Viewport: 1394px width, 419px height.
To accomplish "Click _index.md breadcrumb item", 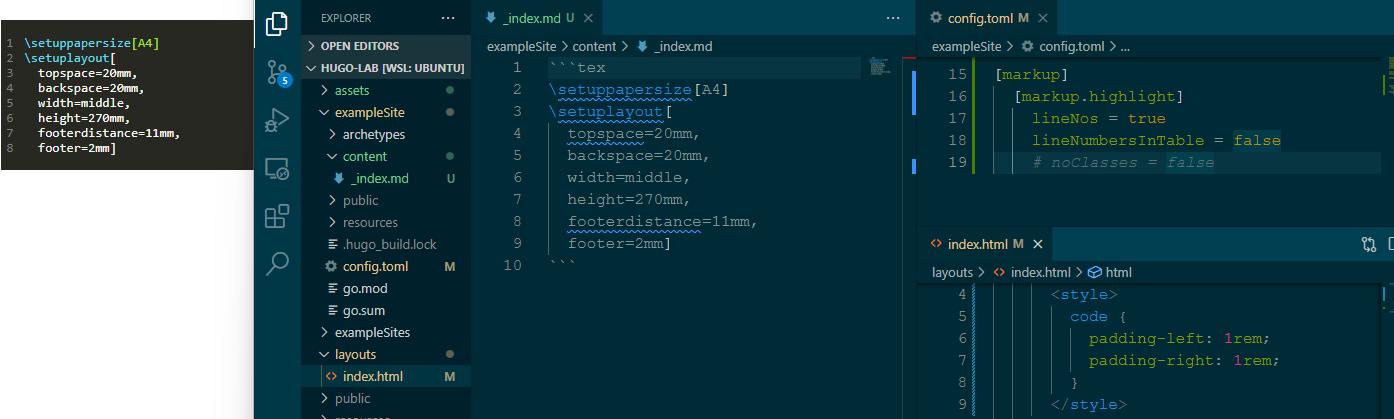I will [674, 46].
